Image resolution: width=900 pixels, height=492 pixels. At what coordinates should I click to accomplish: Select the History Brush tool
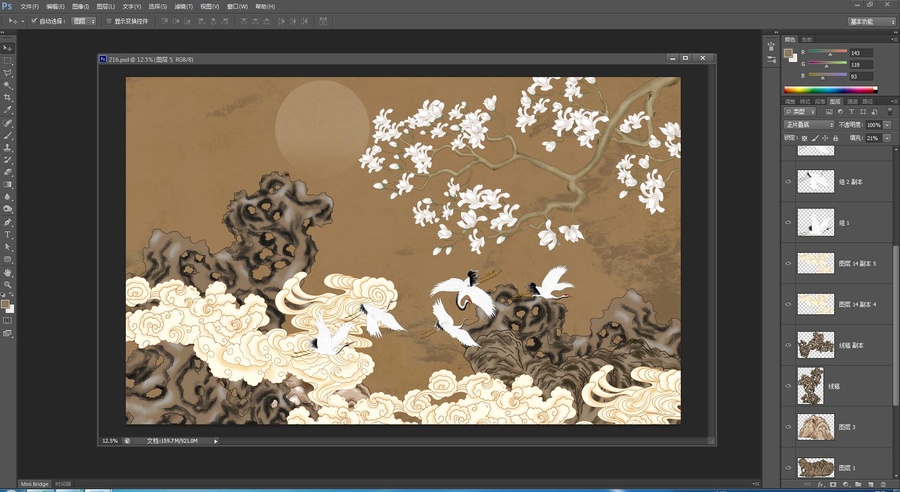point(7,160)
